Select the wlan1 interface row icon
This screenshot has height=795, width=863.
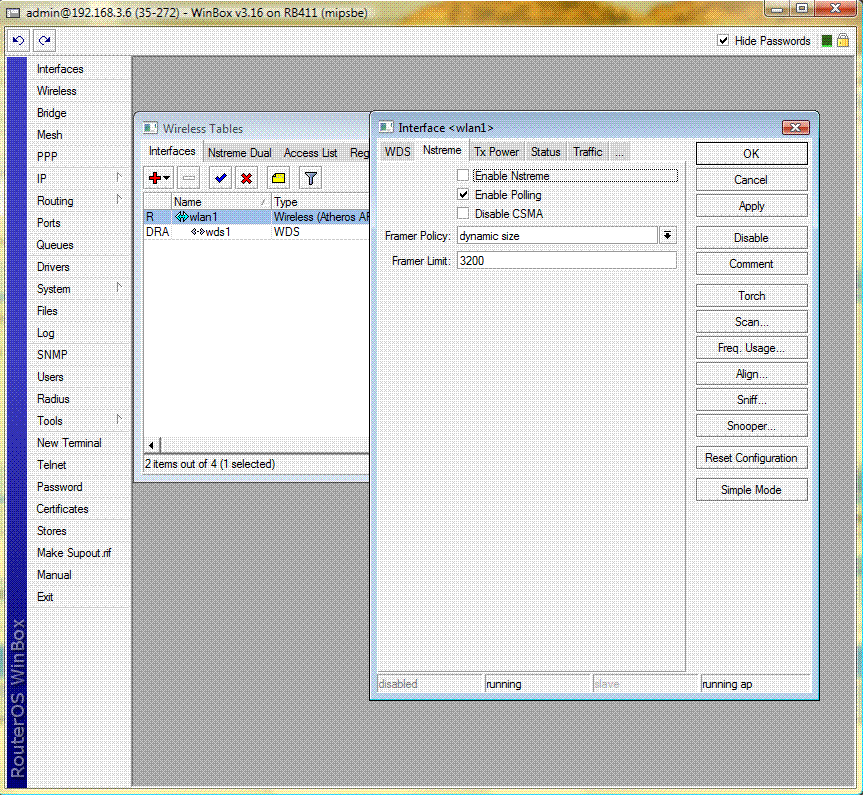(x=181, y=217)
